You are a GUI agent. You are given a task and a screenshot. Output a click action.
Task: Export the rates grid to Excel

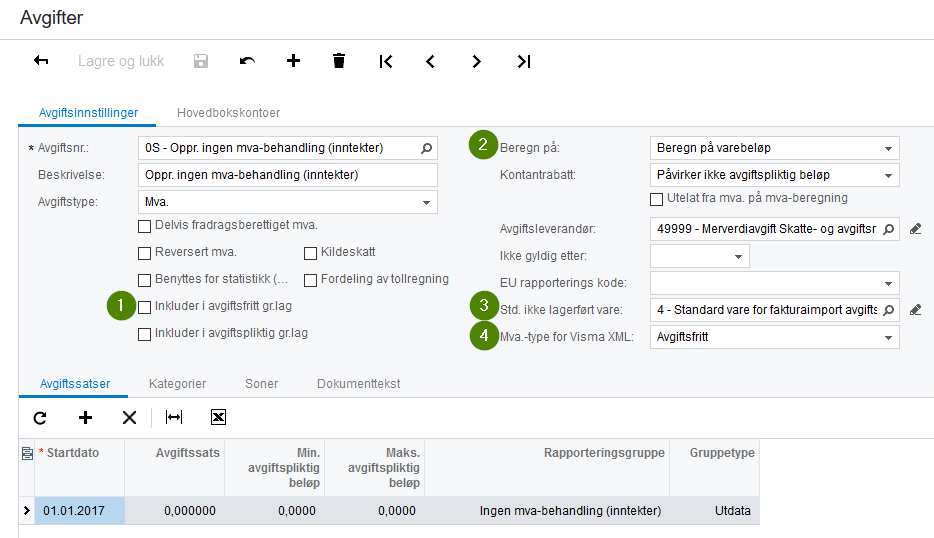pyautogui.click(x=219, y=417)
